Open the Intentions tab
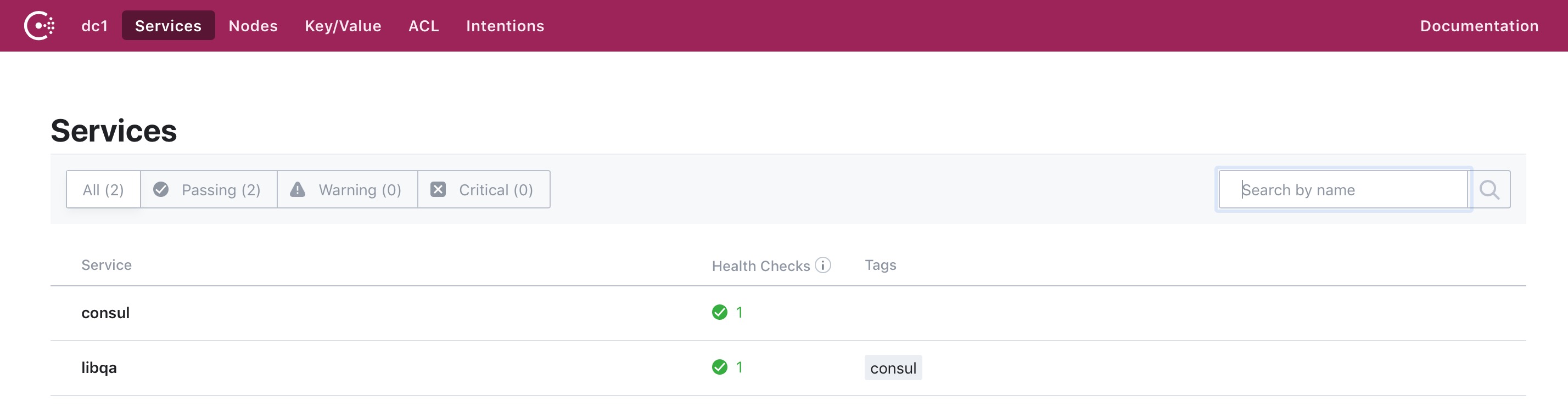Viewport: 1568px width, 418px height. (505, 26)
